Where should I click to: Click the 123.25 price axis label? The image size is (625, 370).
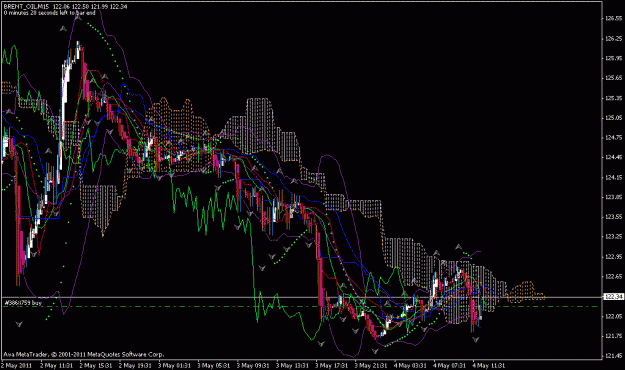pyautogui.click(x=614, y=236)
